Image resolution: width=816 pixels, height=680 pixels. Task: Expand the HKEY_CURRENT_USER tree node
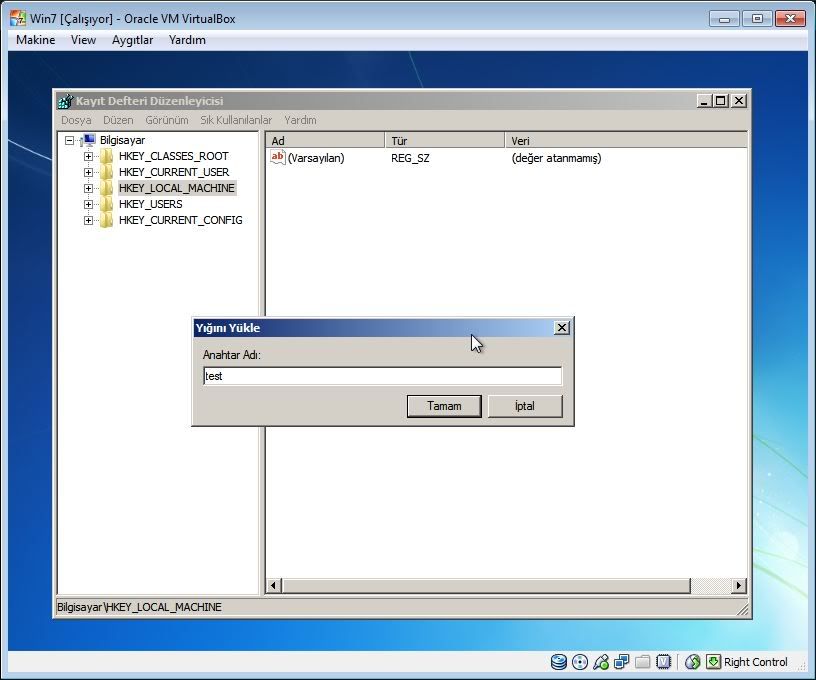click(x=88, y=172)
